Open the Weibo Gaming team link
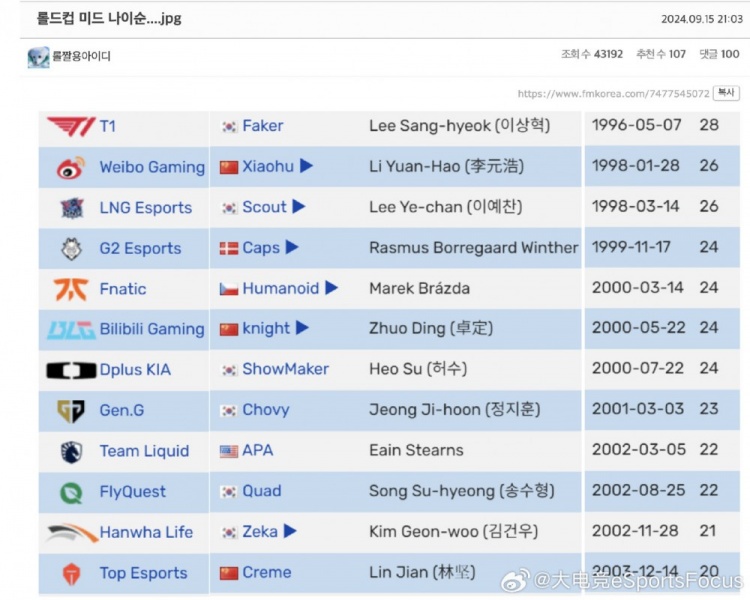The height and width of the screenshot is (600, 750). [152, 167]
